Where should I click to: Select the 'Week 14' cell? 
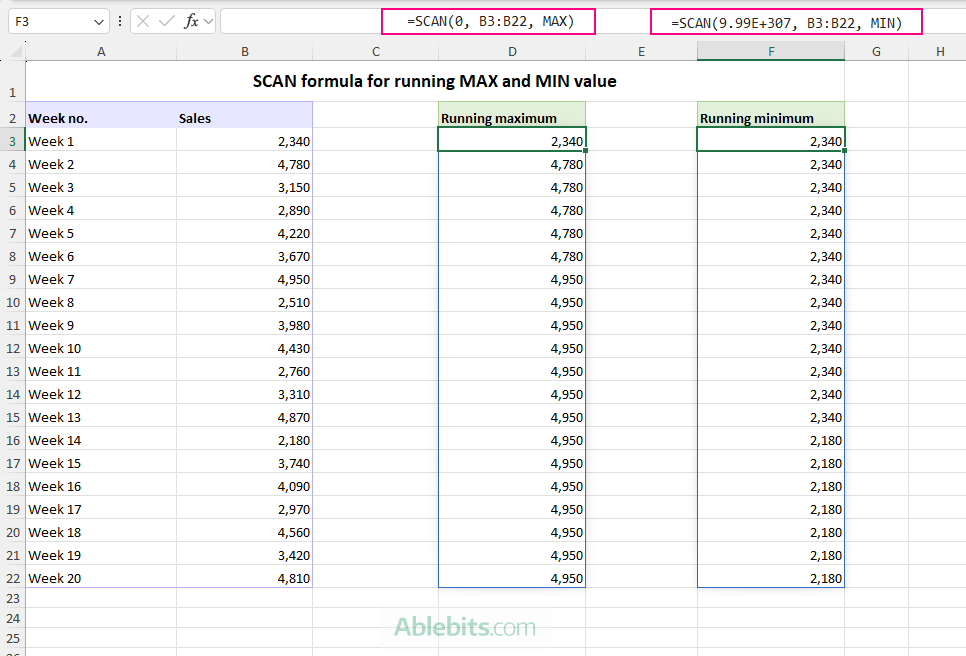(101, 440)
